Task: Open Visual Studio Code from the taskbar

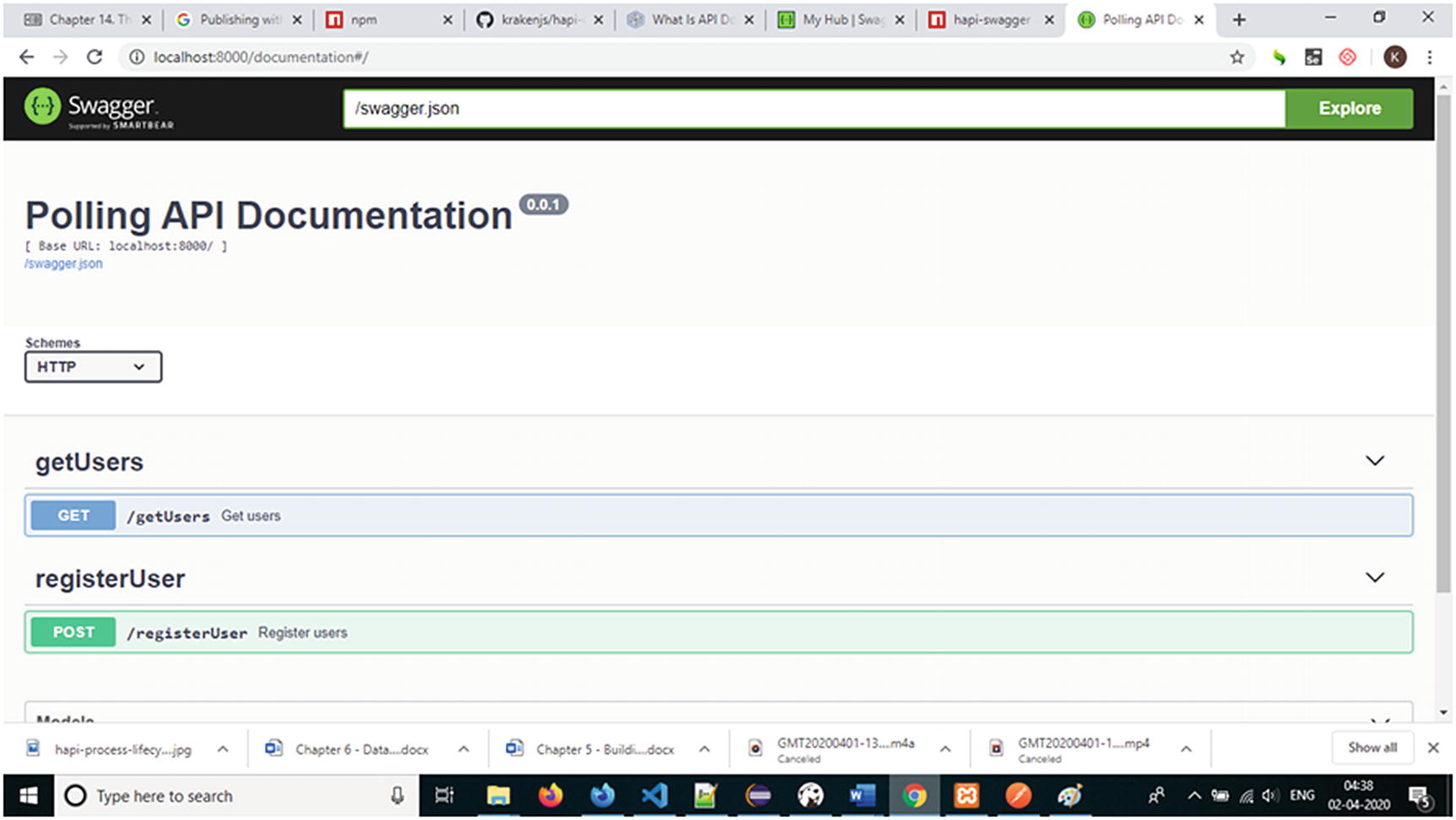Action: 654,796
